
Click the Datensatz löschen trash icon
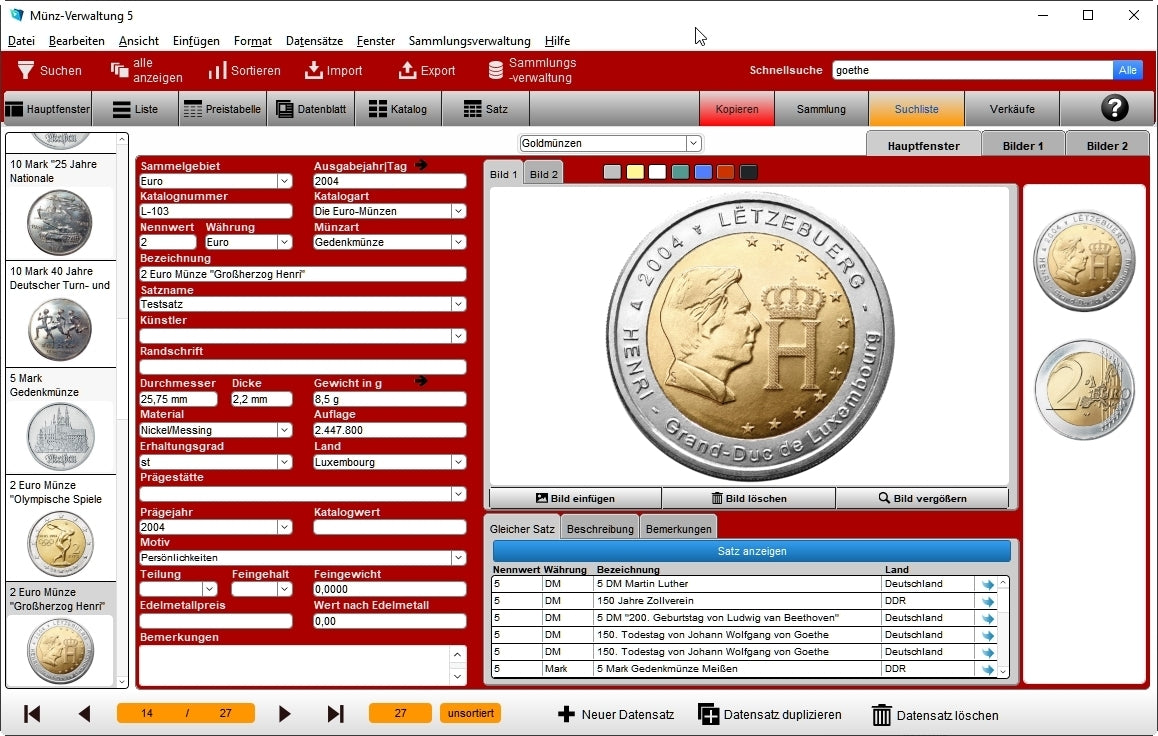click(x=881, y=715)
